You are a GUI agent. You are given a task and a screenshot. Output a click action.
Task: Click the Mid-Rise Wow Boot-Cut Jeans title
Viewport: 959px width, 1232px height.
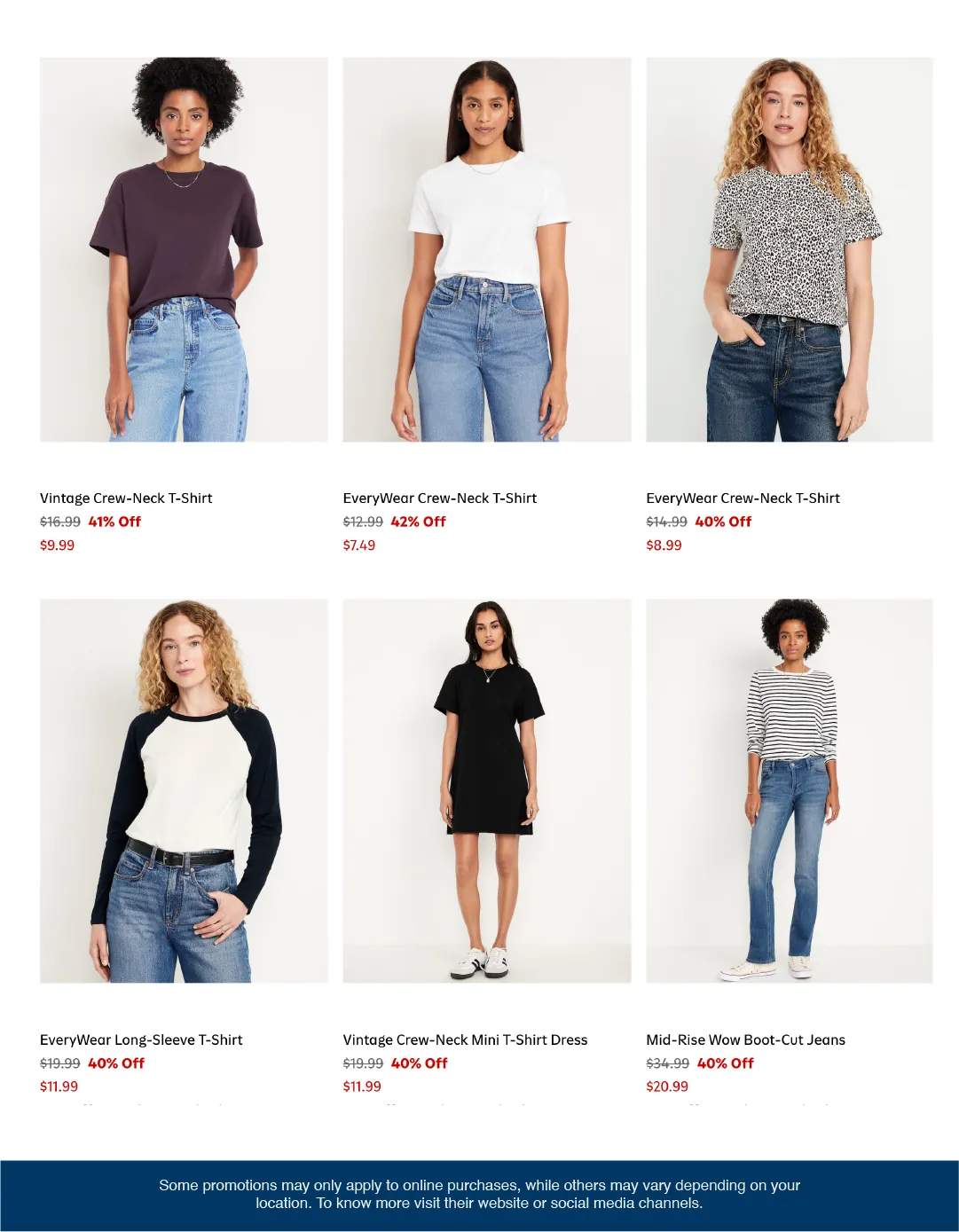pyautogui.click(x=745, y=1040)
